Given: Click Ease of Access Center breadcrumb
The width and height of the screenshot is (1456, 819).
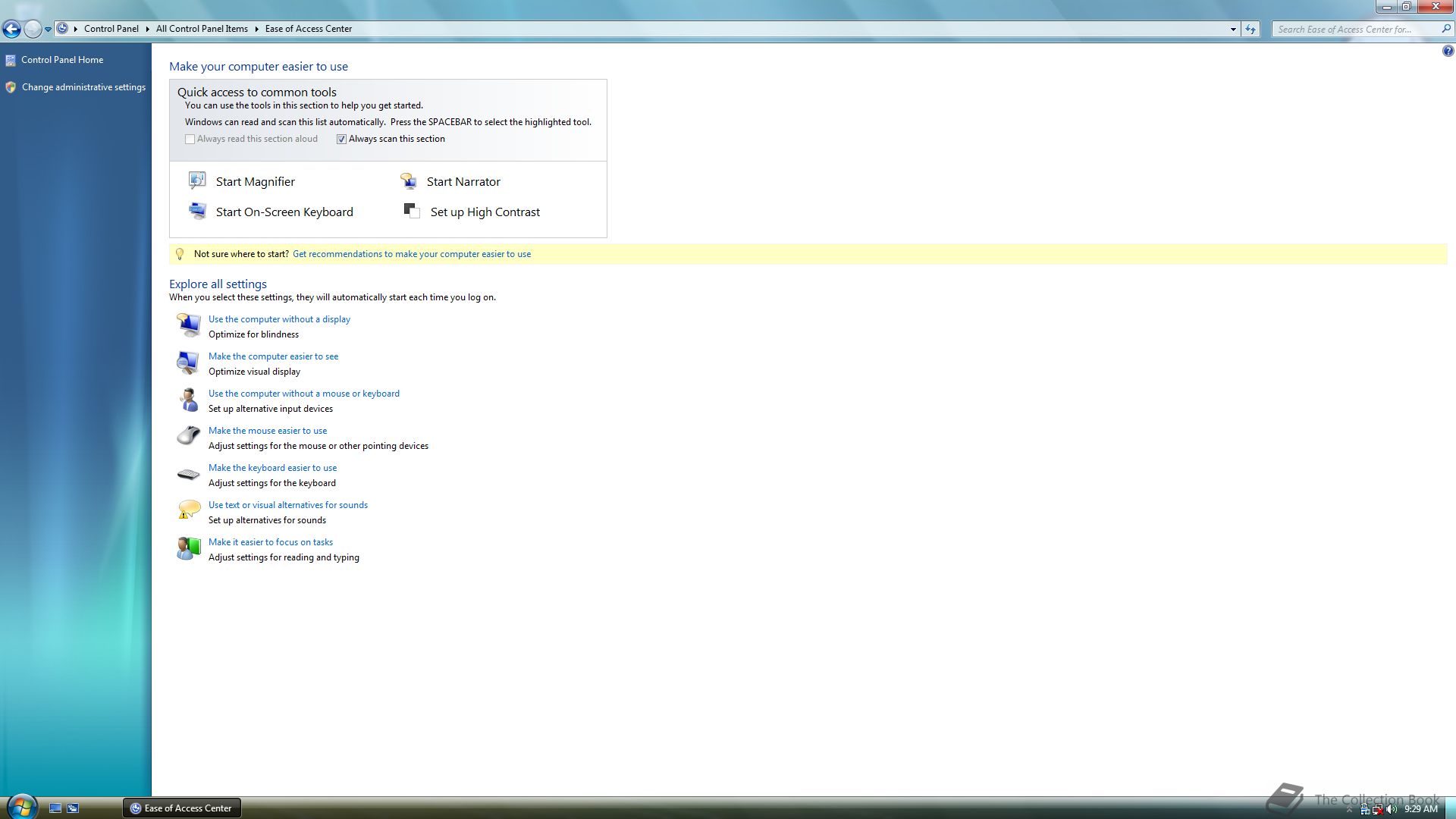Looking at the screenshot, I should click(309, 29).
